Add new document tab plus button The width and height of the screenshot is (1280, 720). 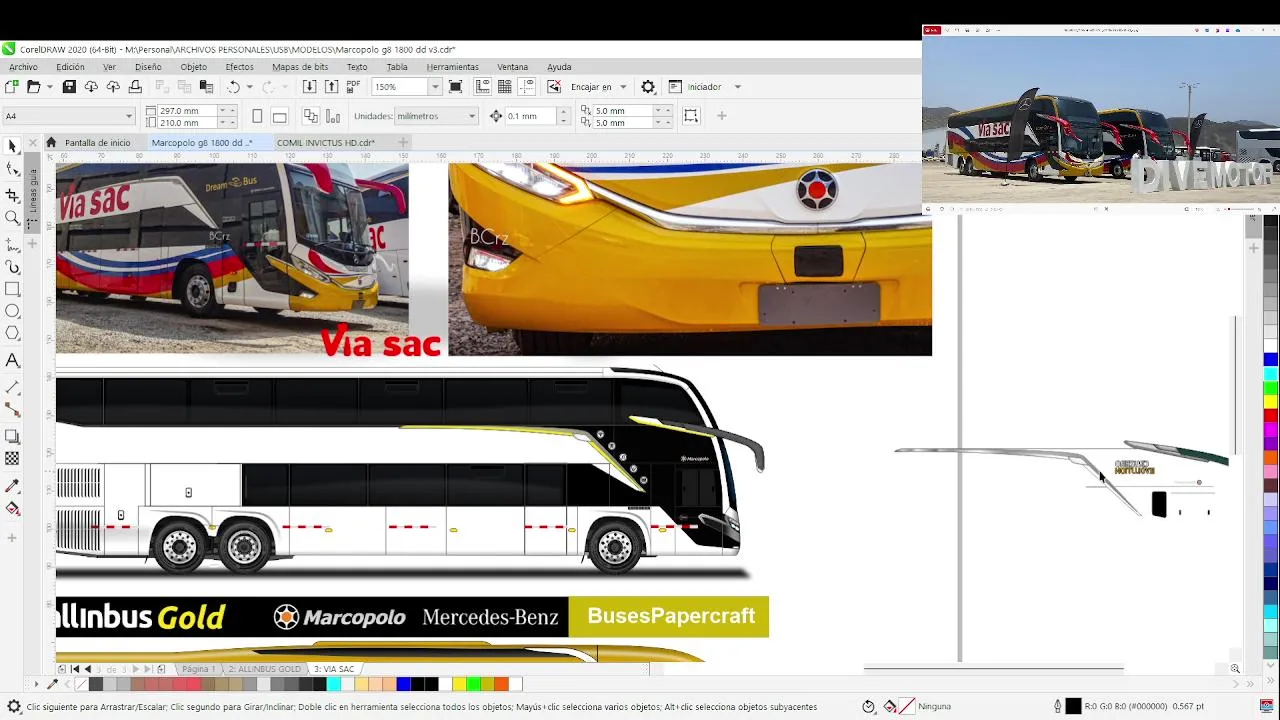(403, 143)
